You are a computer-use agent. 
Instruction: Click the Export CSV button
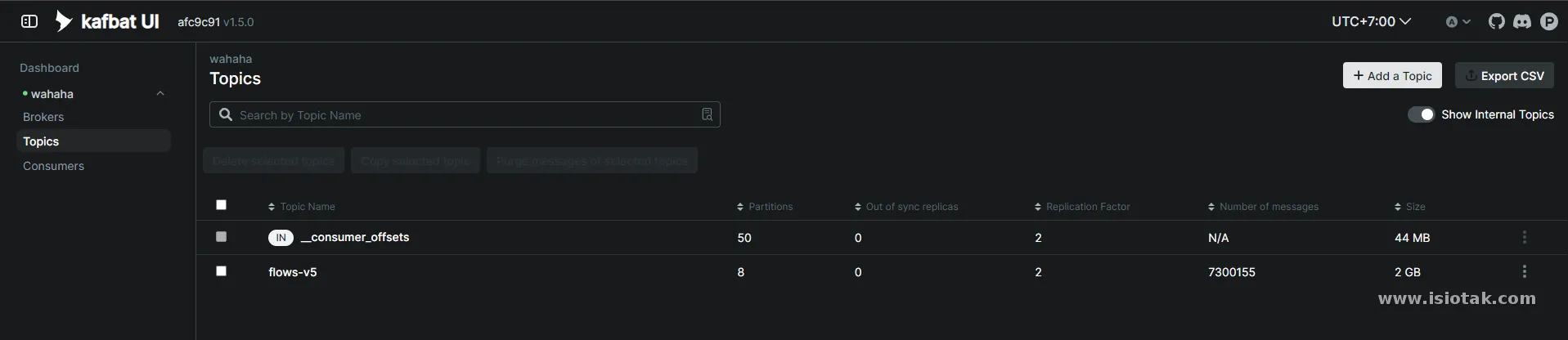1504,75
